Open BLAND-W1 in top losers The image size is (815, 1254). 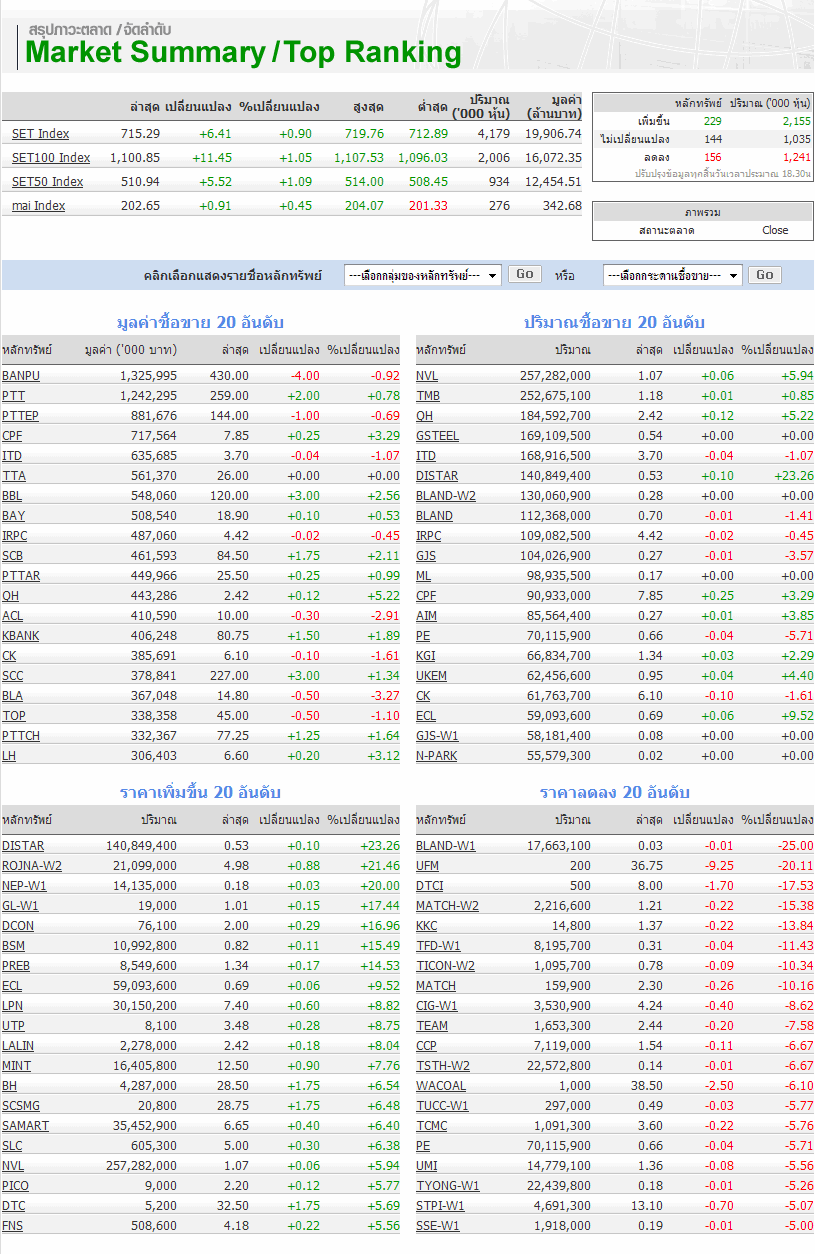pyautogui.click(x=446, y=846)
